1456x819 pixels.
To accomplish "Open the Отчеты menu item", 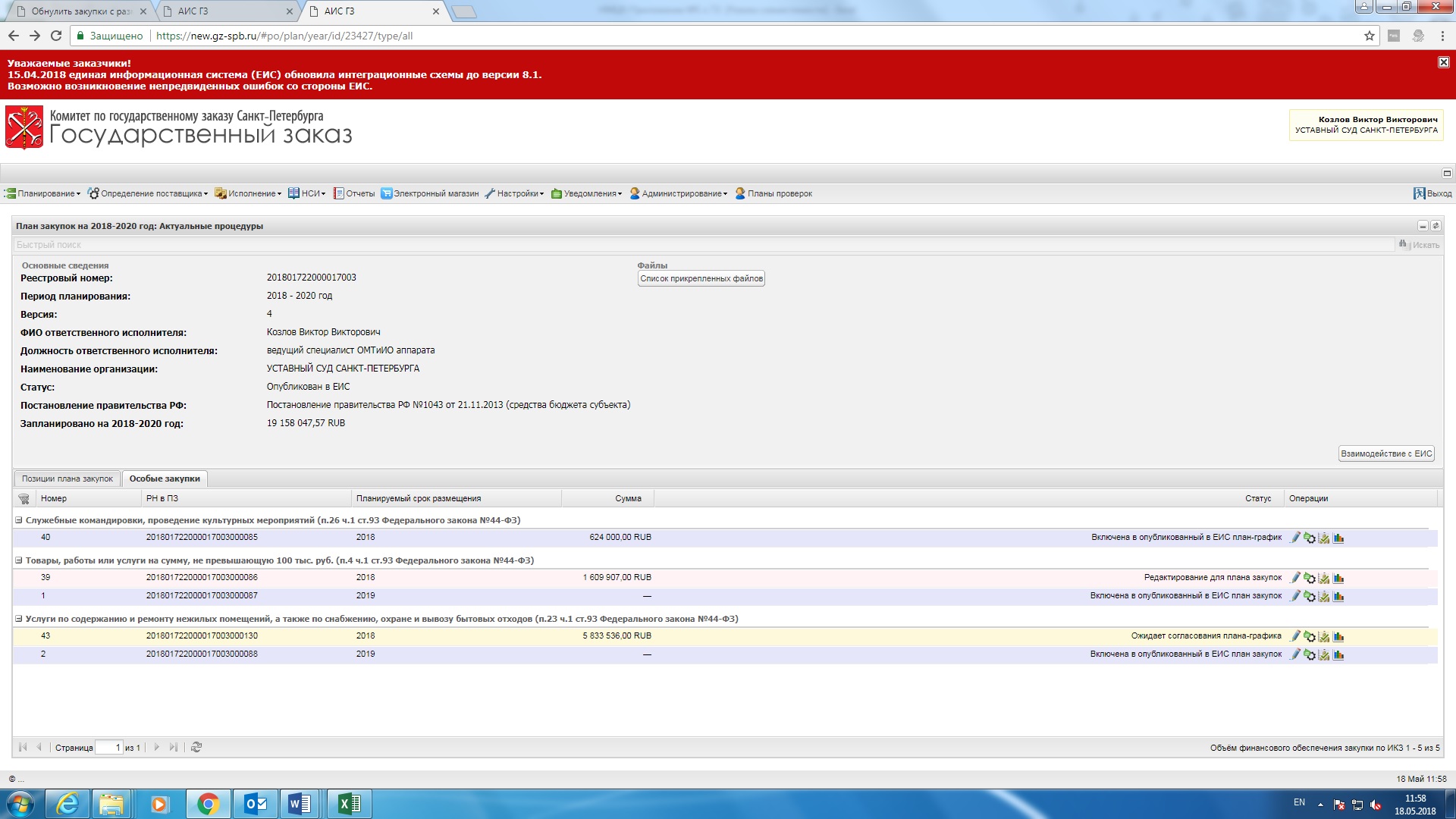I will coord(354,194).
